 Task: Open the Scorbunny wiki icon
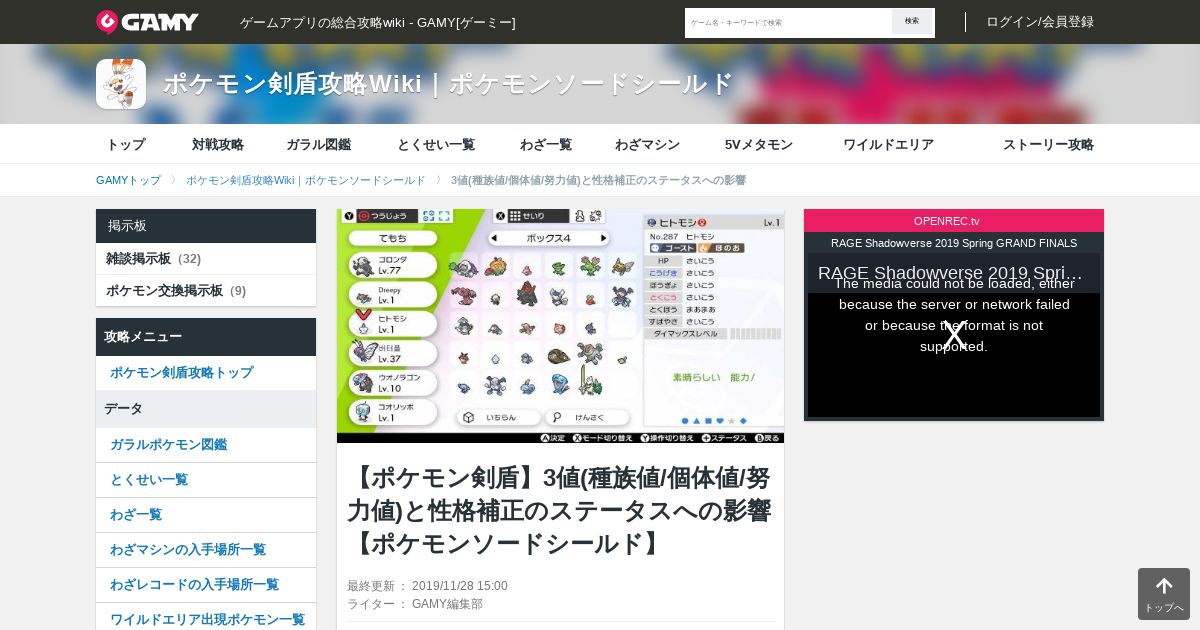pos(121,84)
